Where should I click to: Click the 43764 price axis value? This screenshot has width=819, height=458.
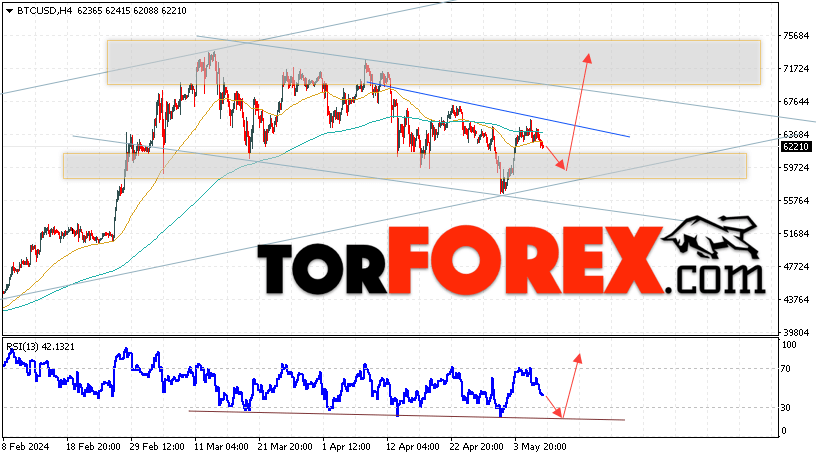(795, 299)
